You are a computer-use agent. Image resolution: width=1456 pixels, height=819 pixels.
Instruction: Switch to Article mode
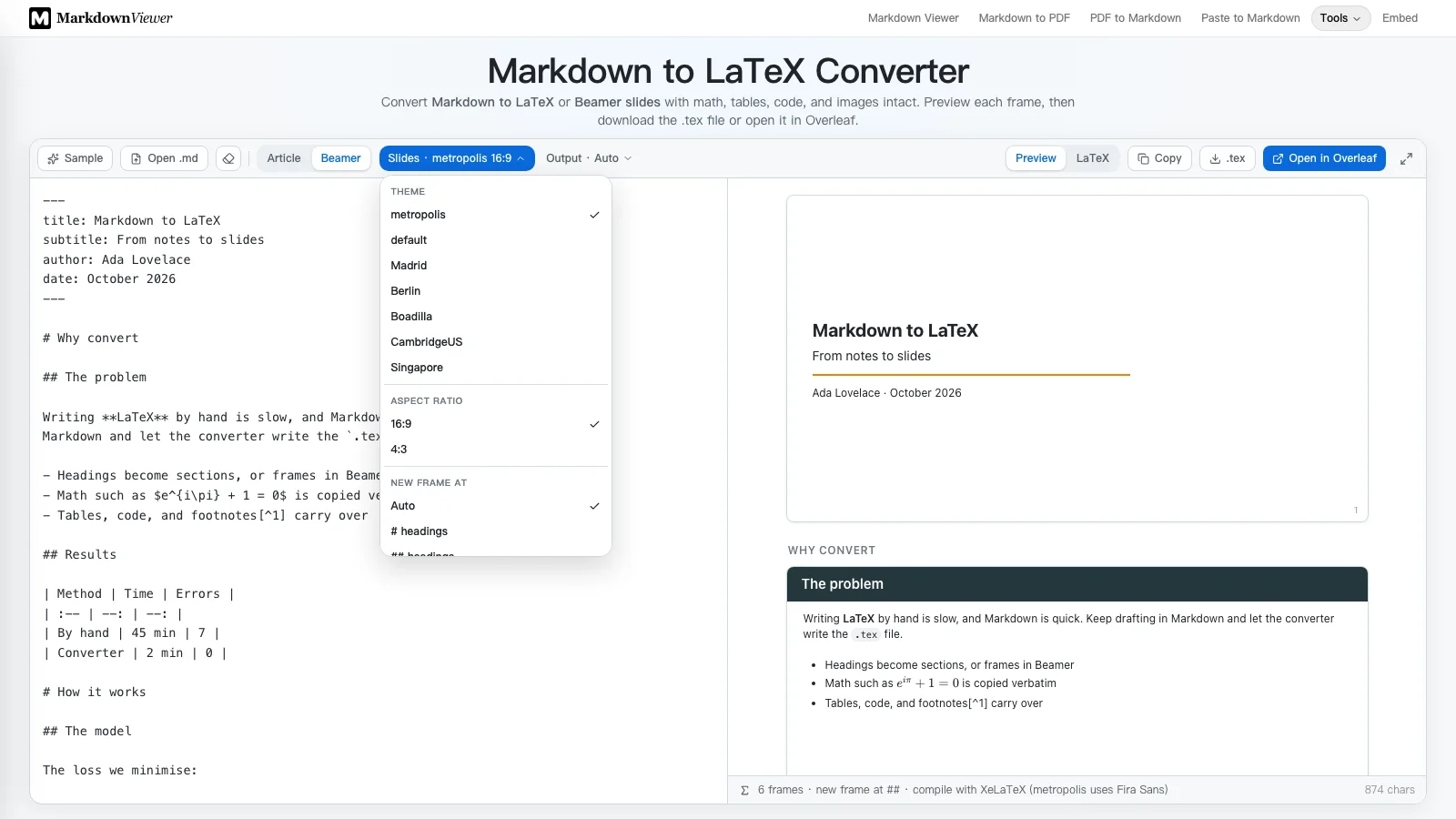pyautogui.click(x=284, y=158)
